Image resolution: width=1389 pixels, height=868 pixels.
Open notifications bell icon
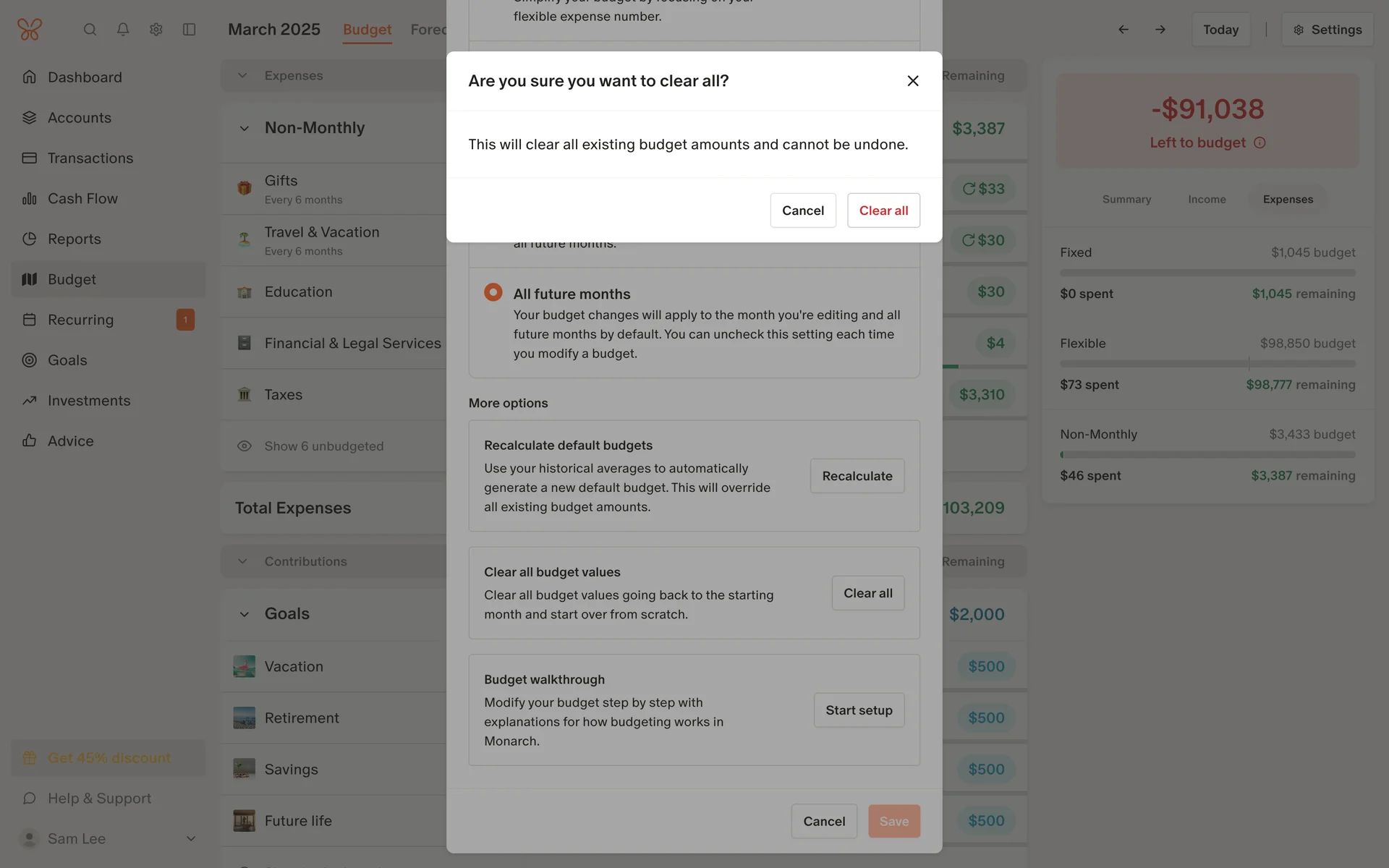coord(123,30)
